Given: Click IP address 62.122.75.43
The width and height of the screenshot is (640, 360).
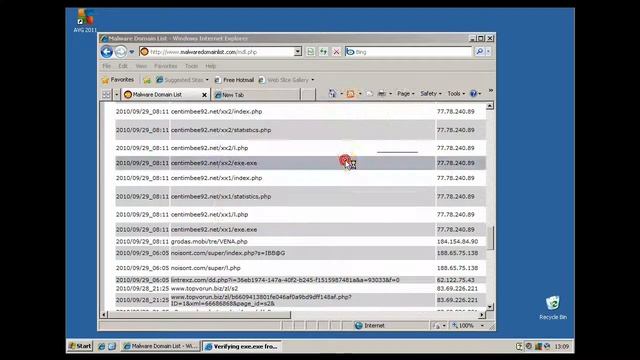Looking at the screenshot, I should [456, 280].
